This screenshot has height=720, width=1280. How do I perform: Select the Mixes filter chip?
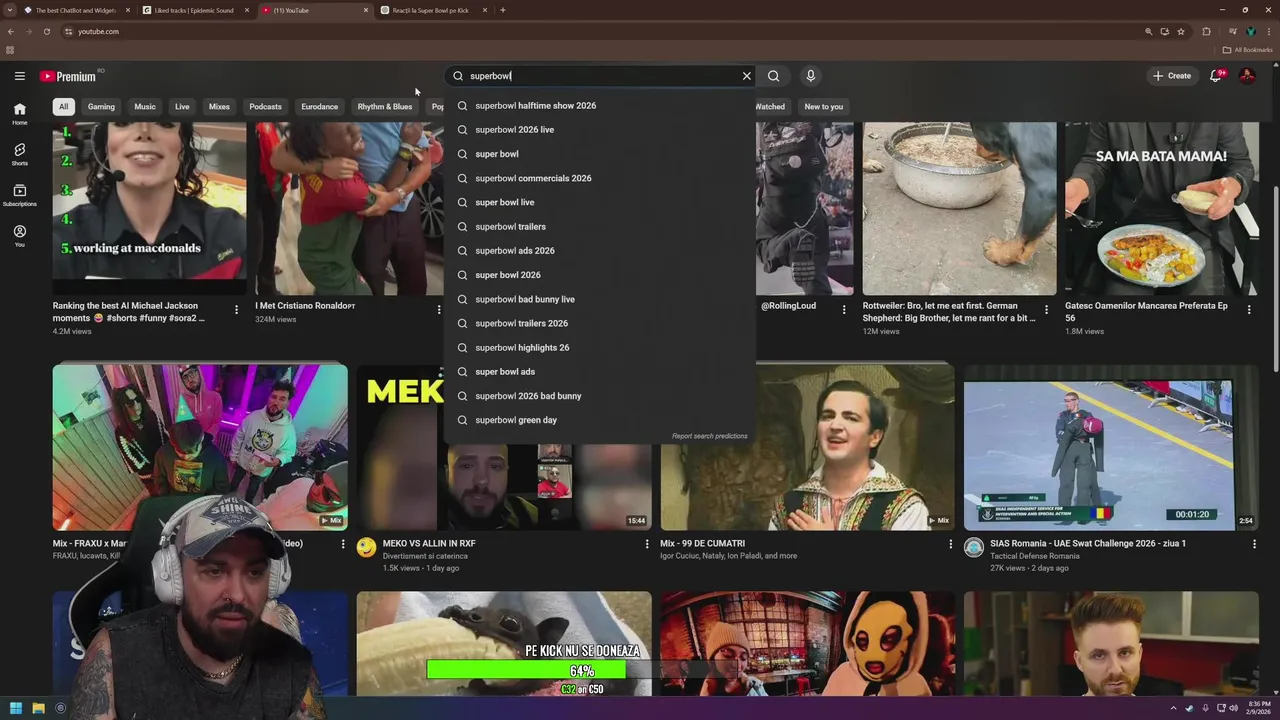tap(219, 106)
